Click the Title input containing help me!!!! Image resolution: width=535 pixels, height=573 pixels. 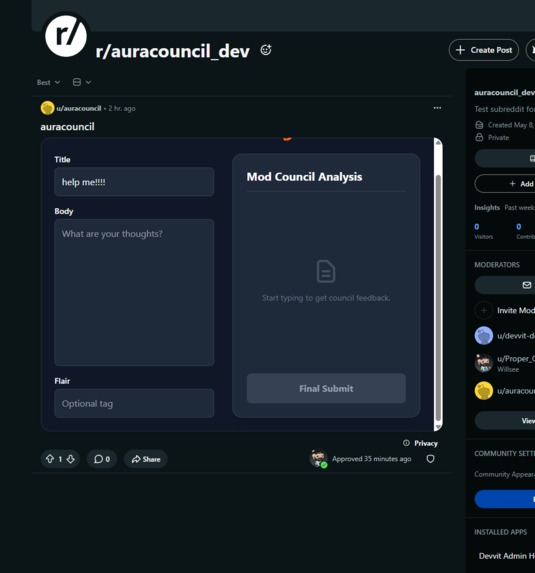coord(134,182)
